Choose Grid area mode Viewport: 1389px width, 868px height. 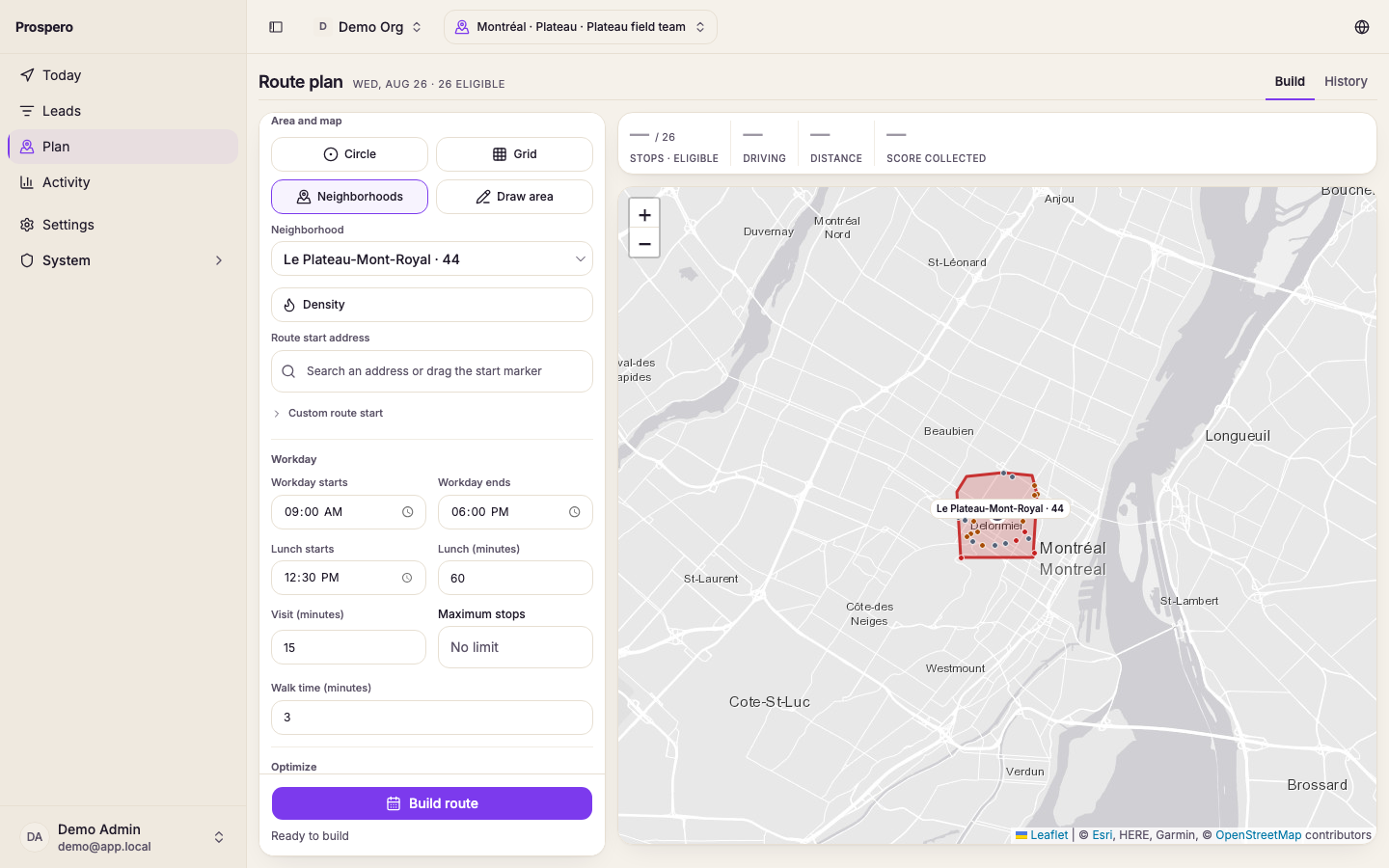click(x=514, y=154)
